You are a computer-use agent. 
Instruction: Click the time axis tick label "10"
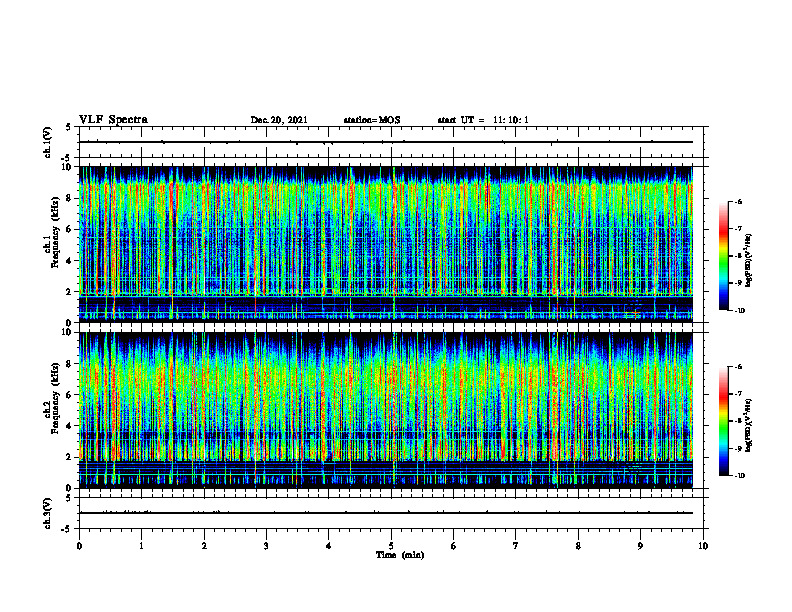(x=703, y=546)
